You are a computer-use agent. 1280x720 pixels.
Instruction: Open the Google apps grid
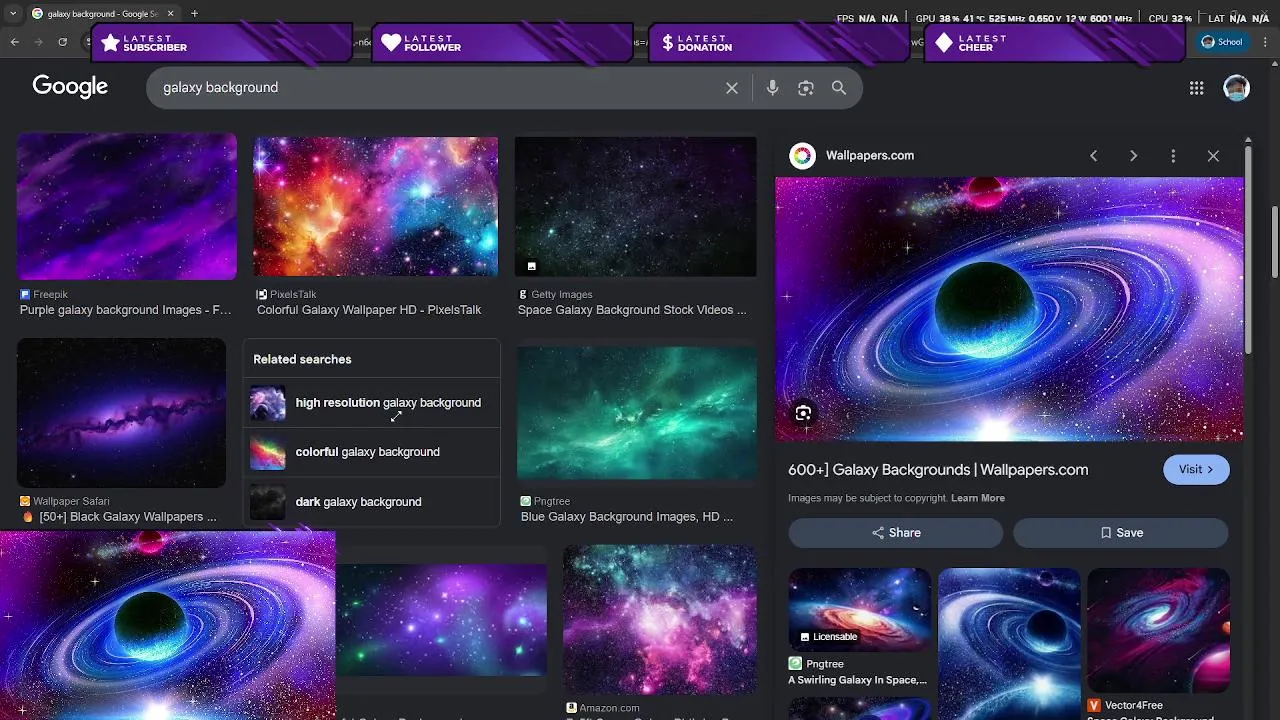pyautogui.click(x=1196, y=88)
